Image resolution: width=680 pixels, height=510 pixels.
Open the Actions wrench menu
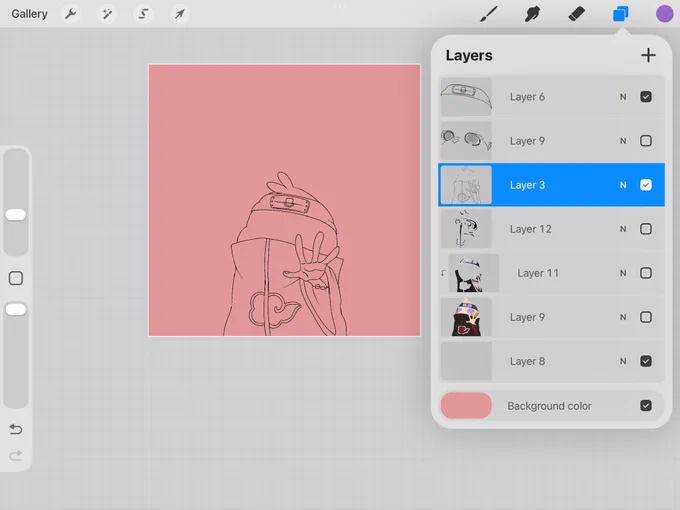click(x=71, y=14)
